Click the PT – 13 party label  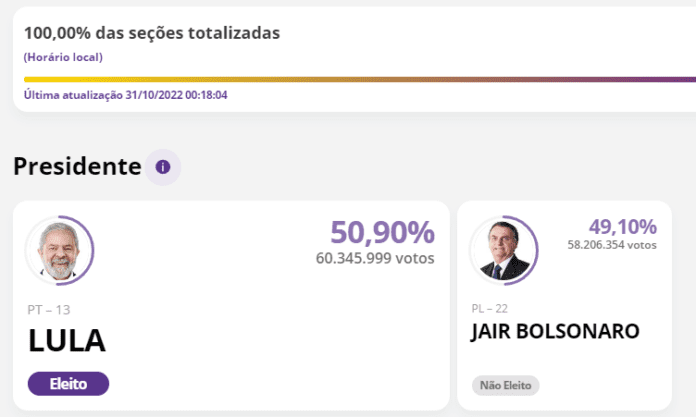click(x=48, y=310)
